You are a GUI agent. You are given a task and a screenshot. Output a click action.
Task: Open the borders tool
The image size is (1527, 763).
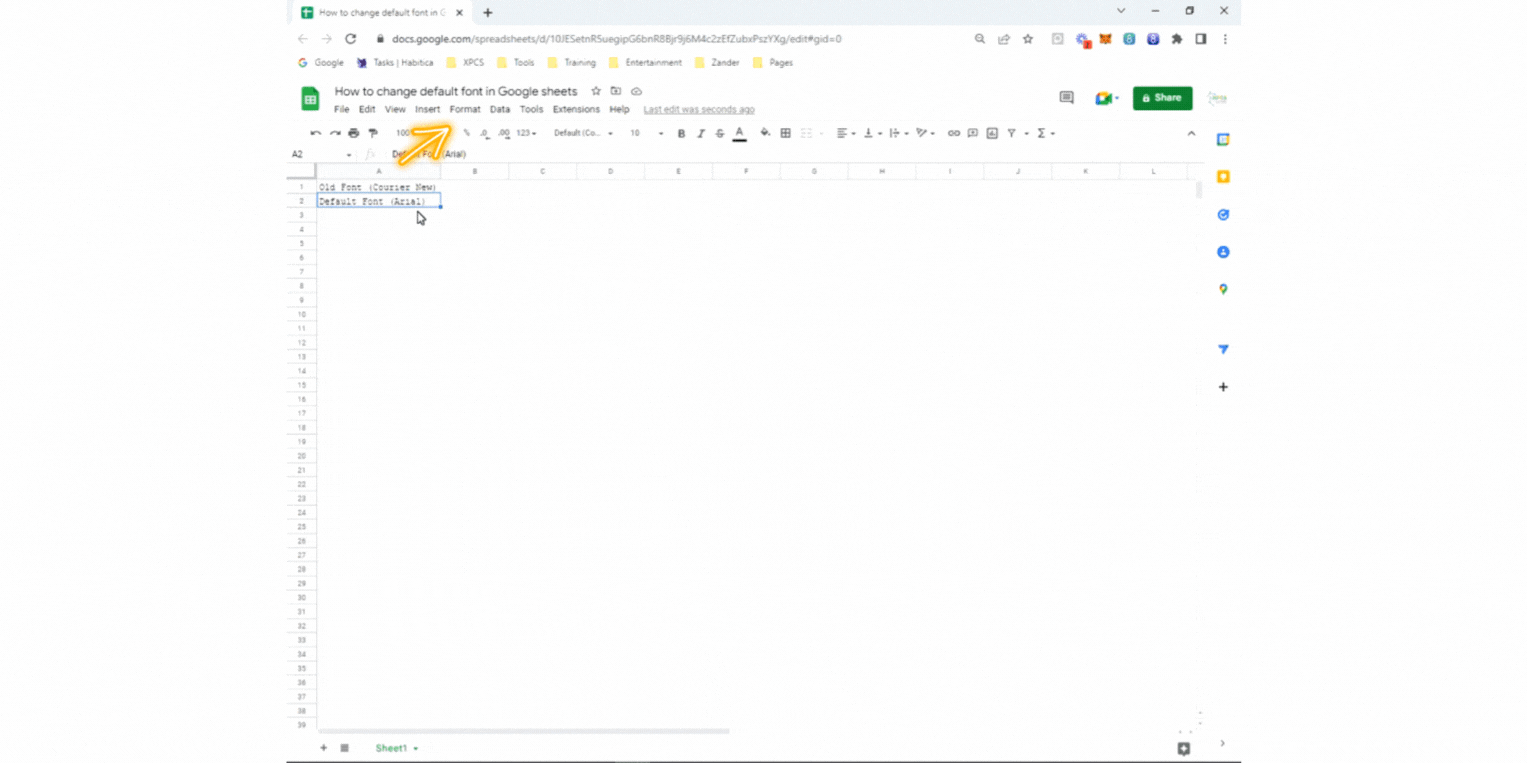(786, 132)
